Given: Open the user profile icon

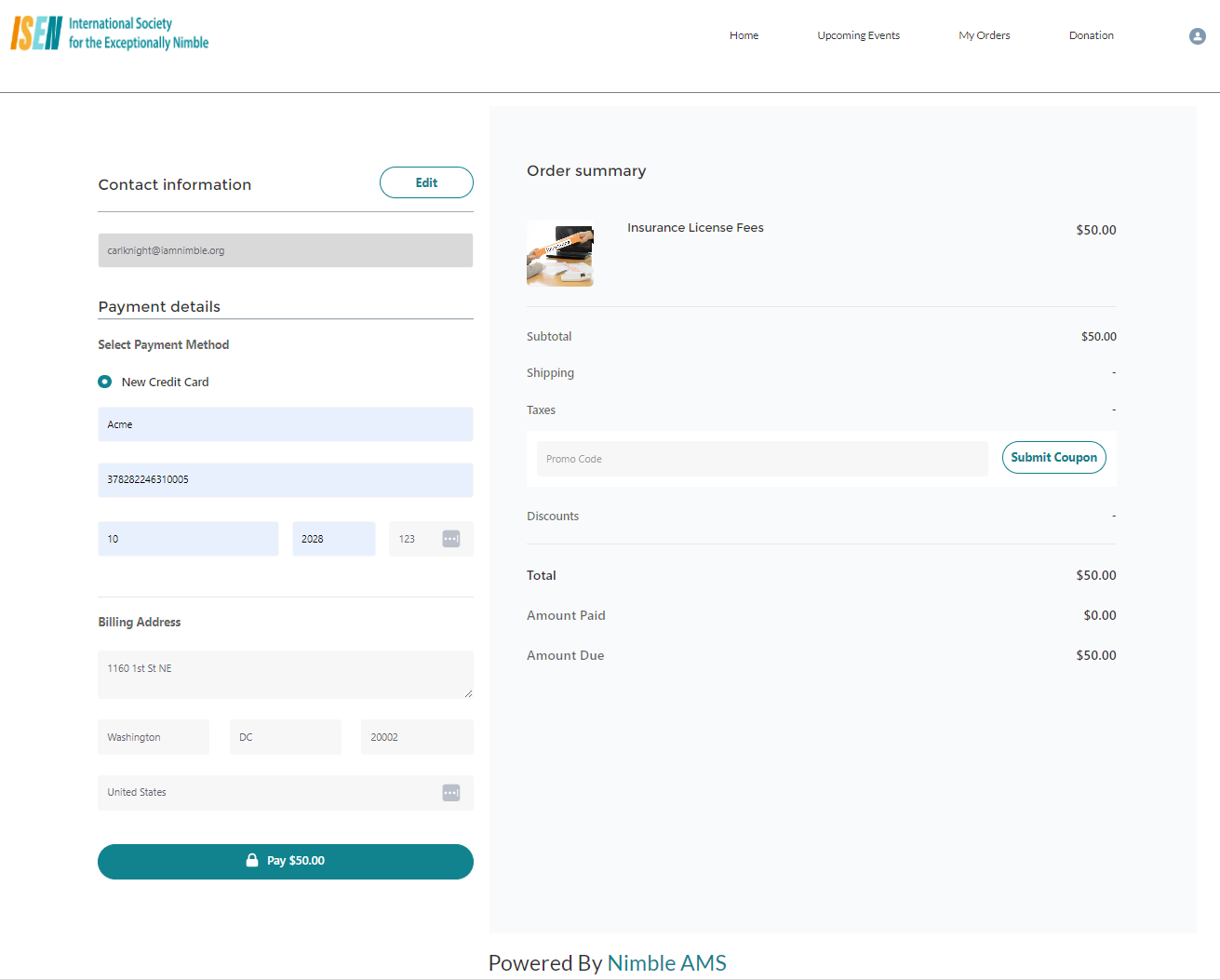Looking at the screenshot, I should click(1197, 36).
